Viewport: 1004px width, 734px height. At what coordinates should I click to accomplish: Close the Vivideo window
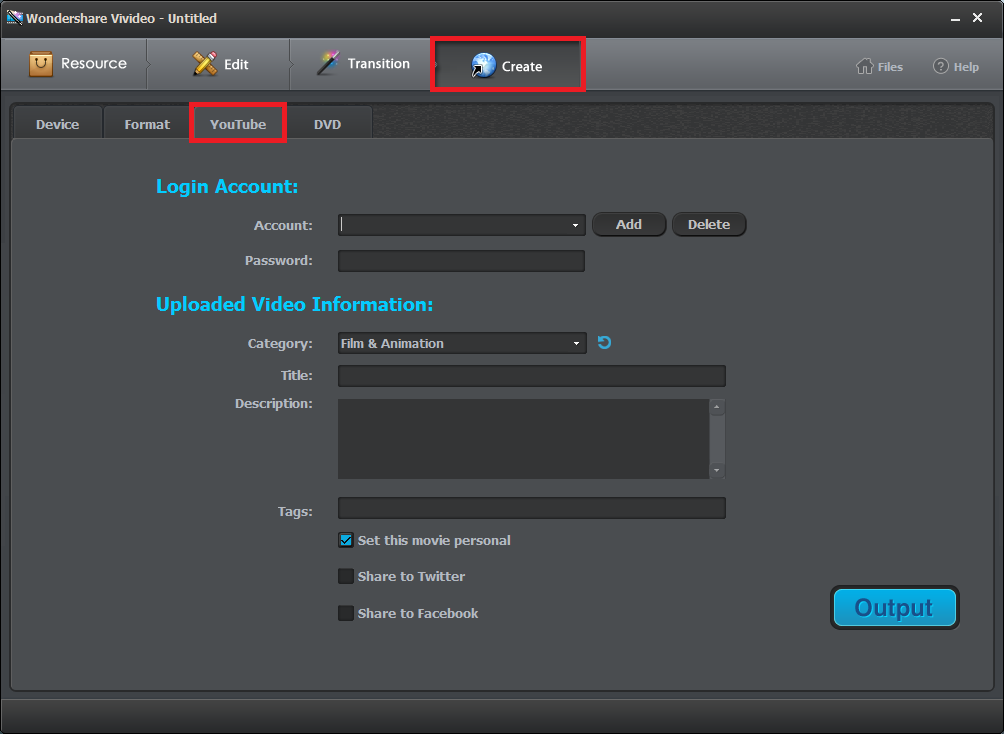pos(978,18)
